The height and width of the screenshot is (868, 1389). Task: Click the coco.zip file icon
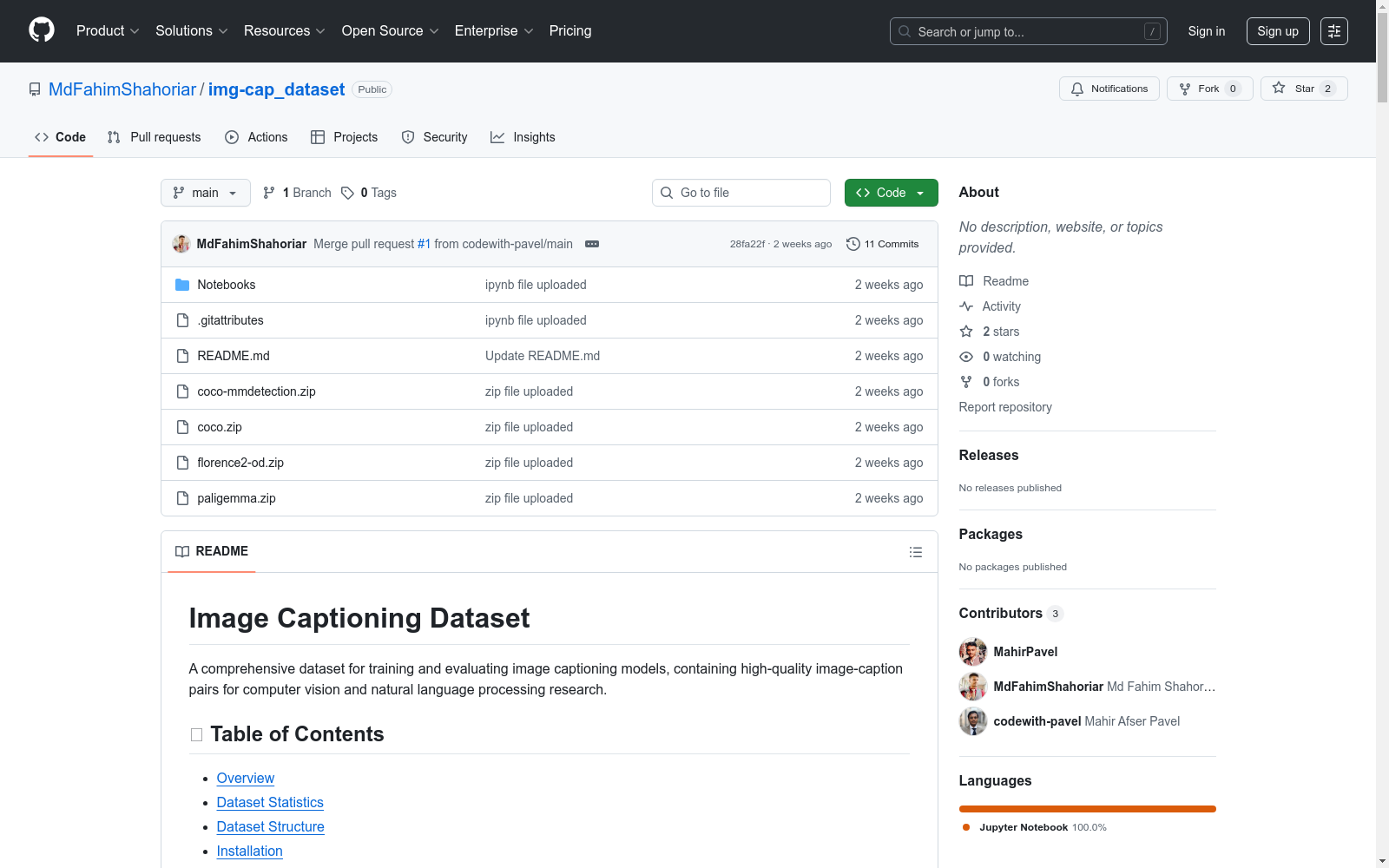(182, 427)
